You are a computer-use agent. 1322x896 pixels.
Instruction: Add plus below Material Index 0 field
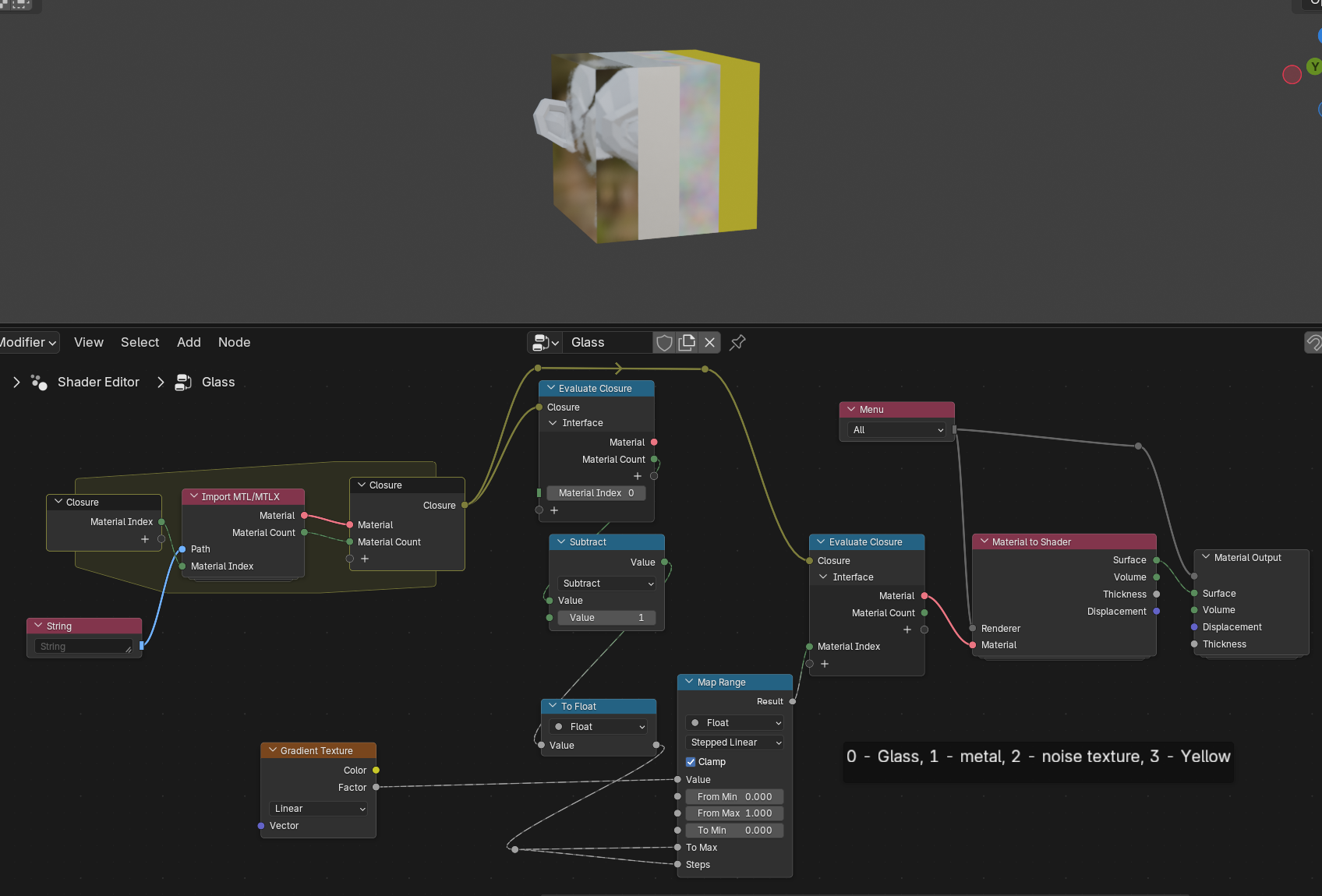tap(554, 510)
